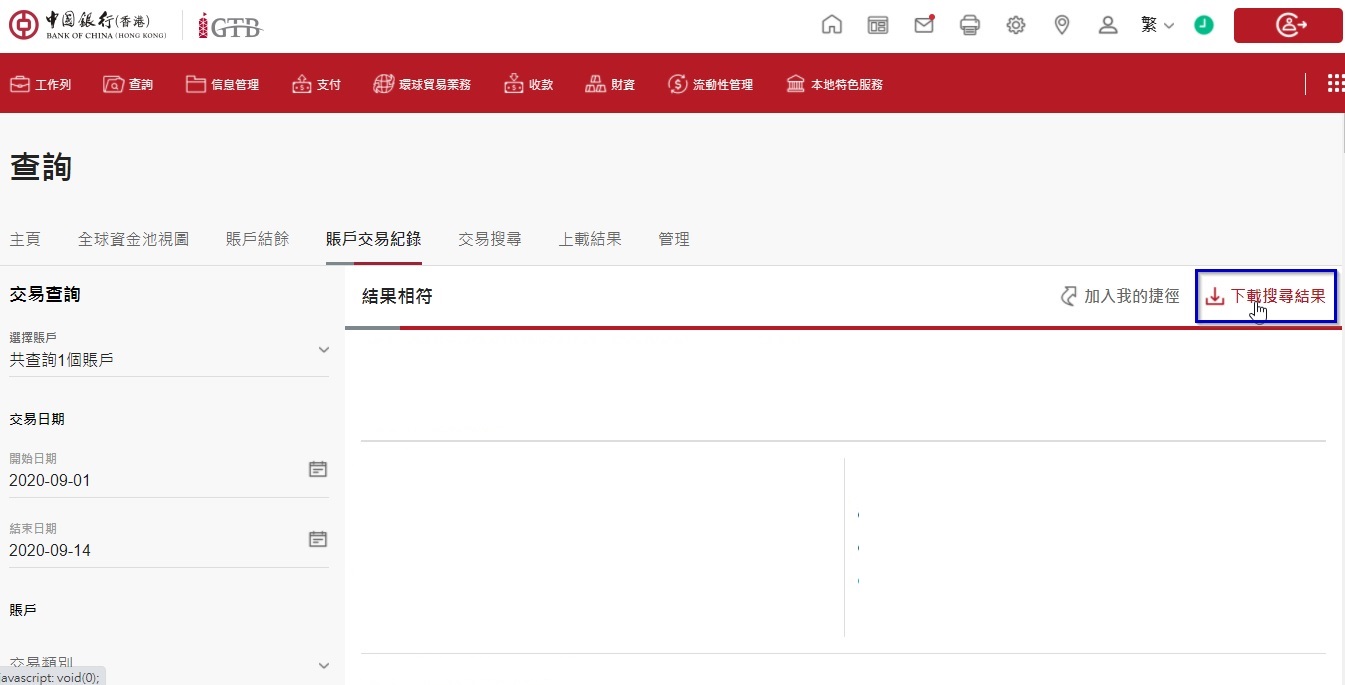
Task: Click the start date field 2020-09-01
Action: pyautogui.click(x=150, y=480)
